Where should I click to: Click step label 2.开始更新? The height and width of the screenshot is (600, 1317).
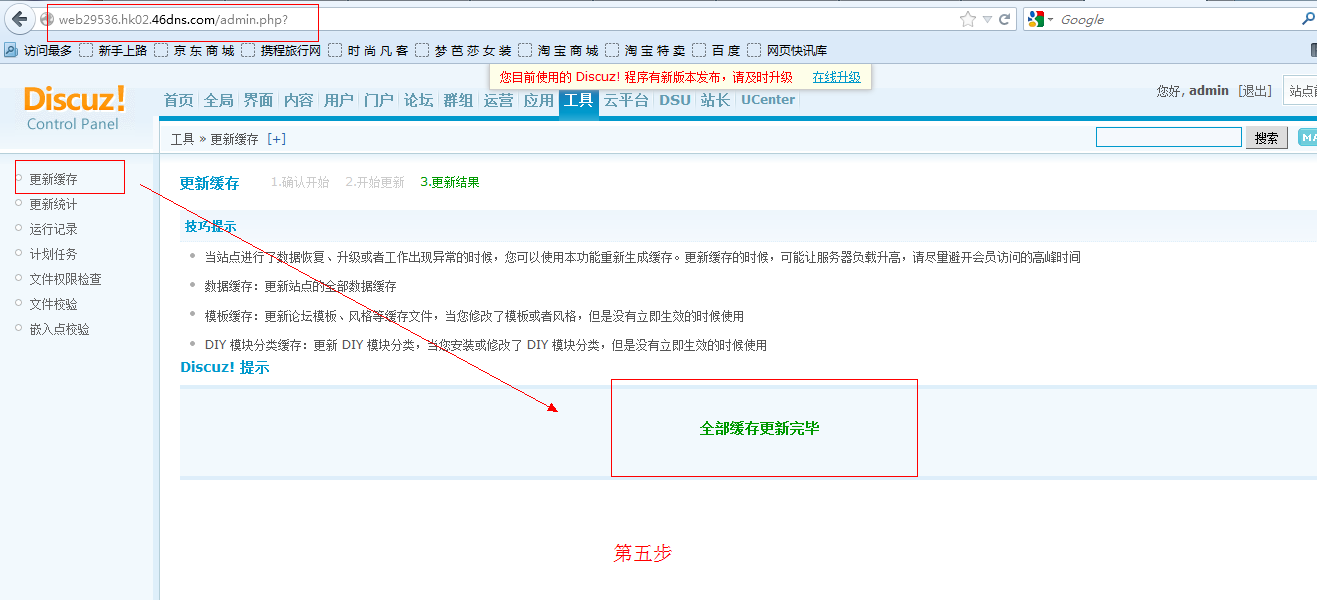[x=375, y=183]
